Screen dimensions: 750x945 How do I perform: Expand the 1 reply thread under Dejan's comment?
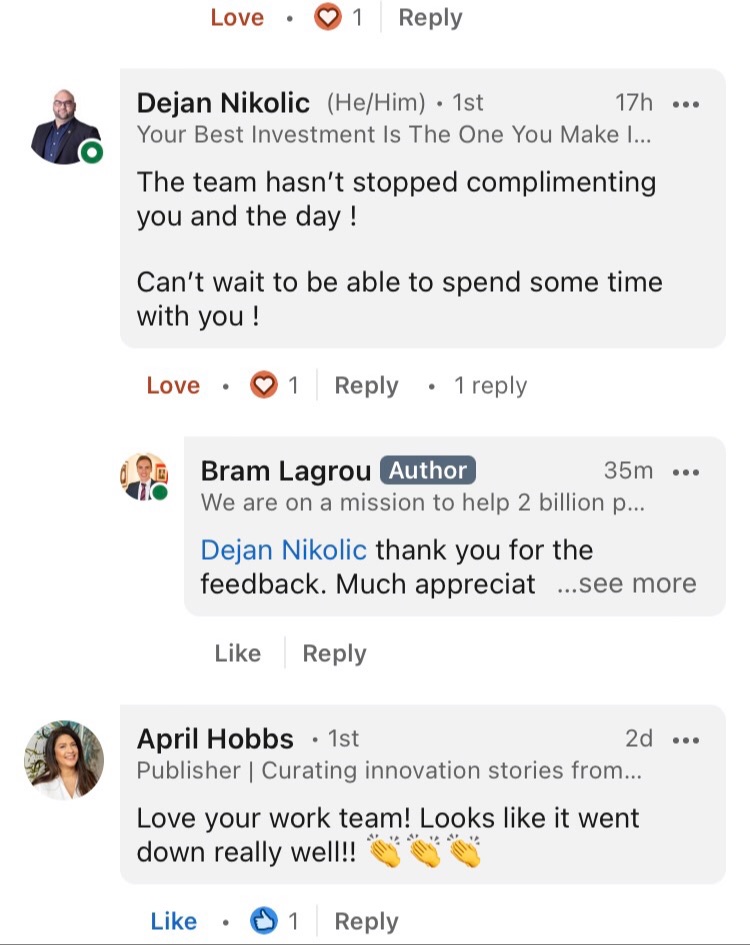point(490,386)
